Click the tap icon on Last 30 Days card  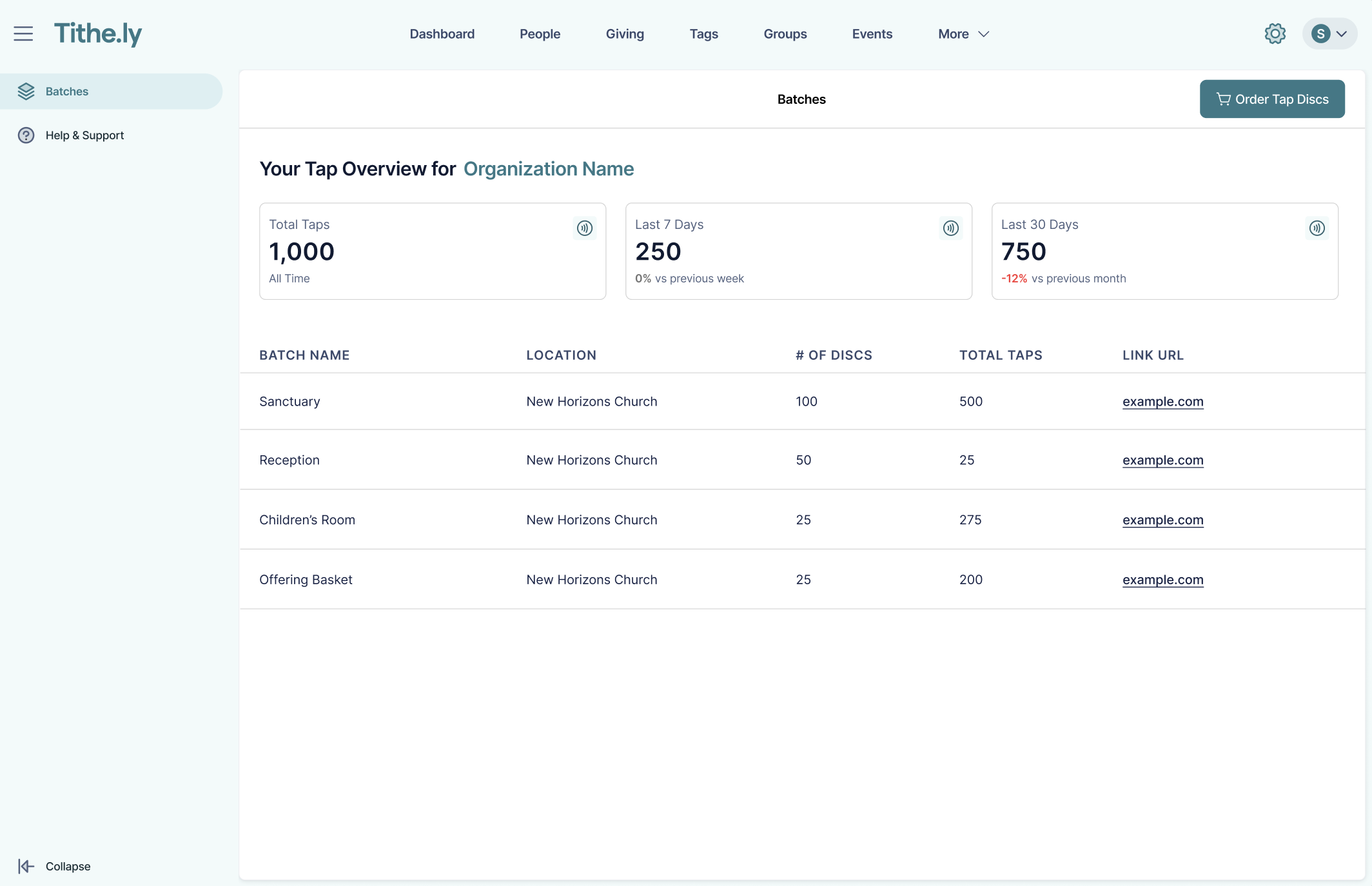tap(1317, 228)
